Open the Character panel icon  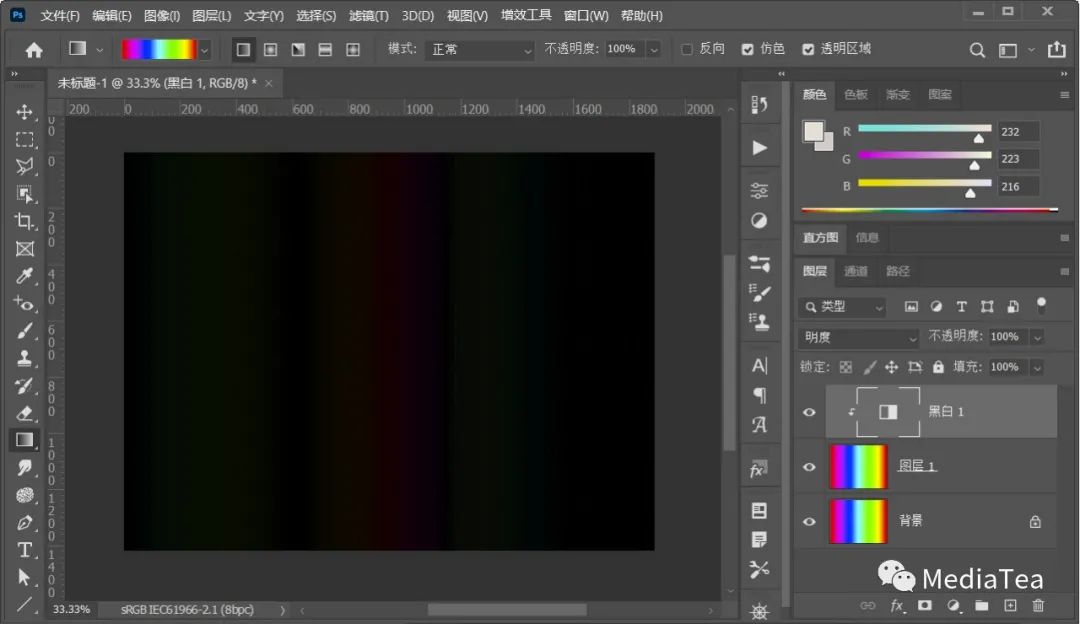(760, 365)
